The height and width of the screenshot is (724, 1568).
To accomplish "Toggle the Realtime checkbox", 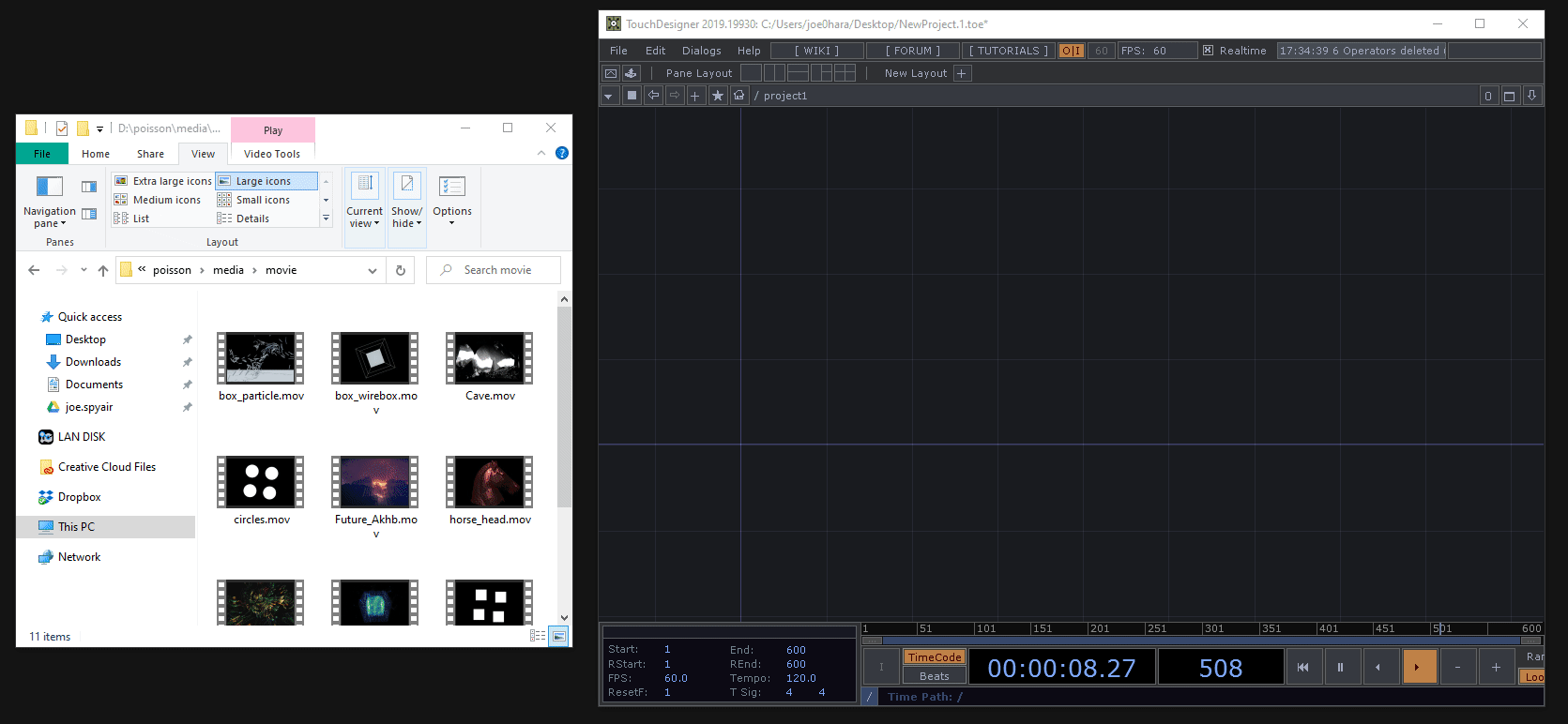I will point(1209,51).
